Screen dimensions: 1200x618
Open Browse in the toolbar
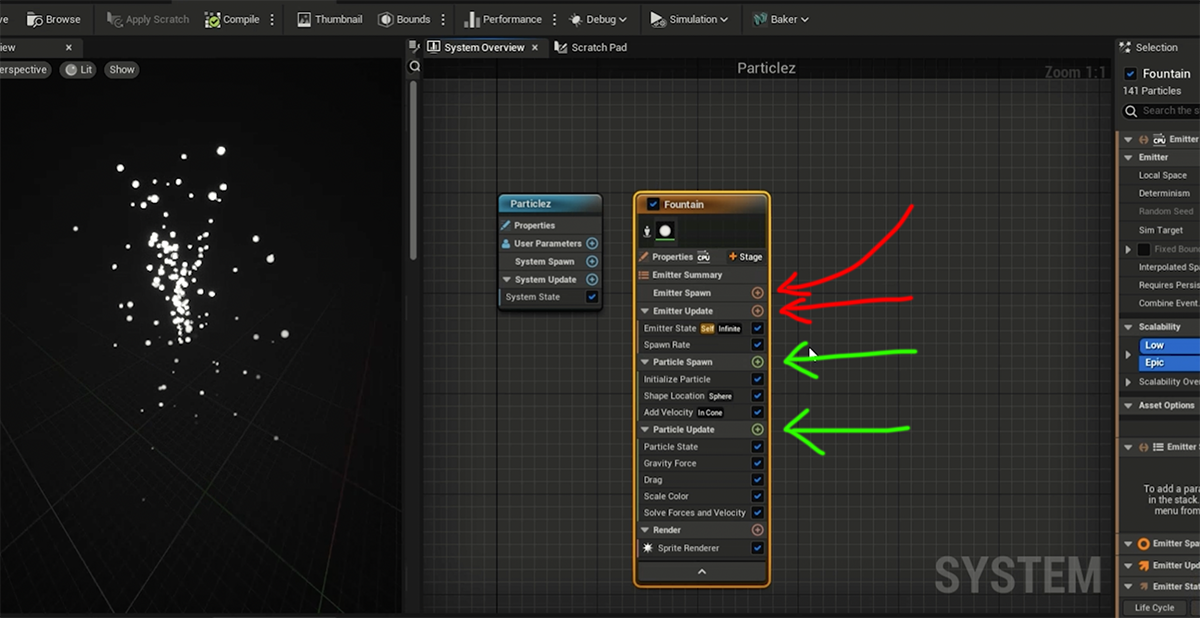54,19
